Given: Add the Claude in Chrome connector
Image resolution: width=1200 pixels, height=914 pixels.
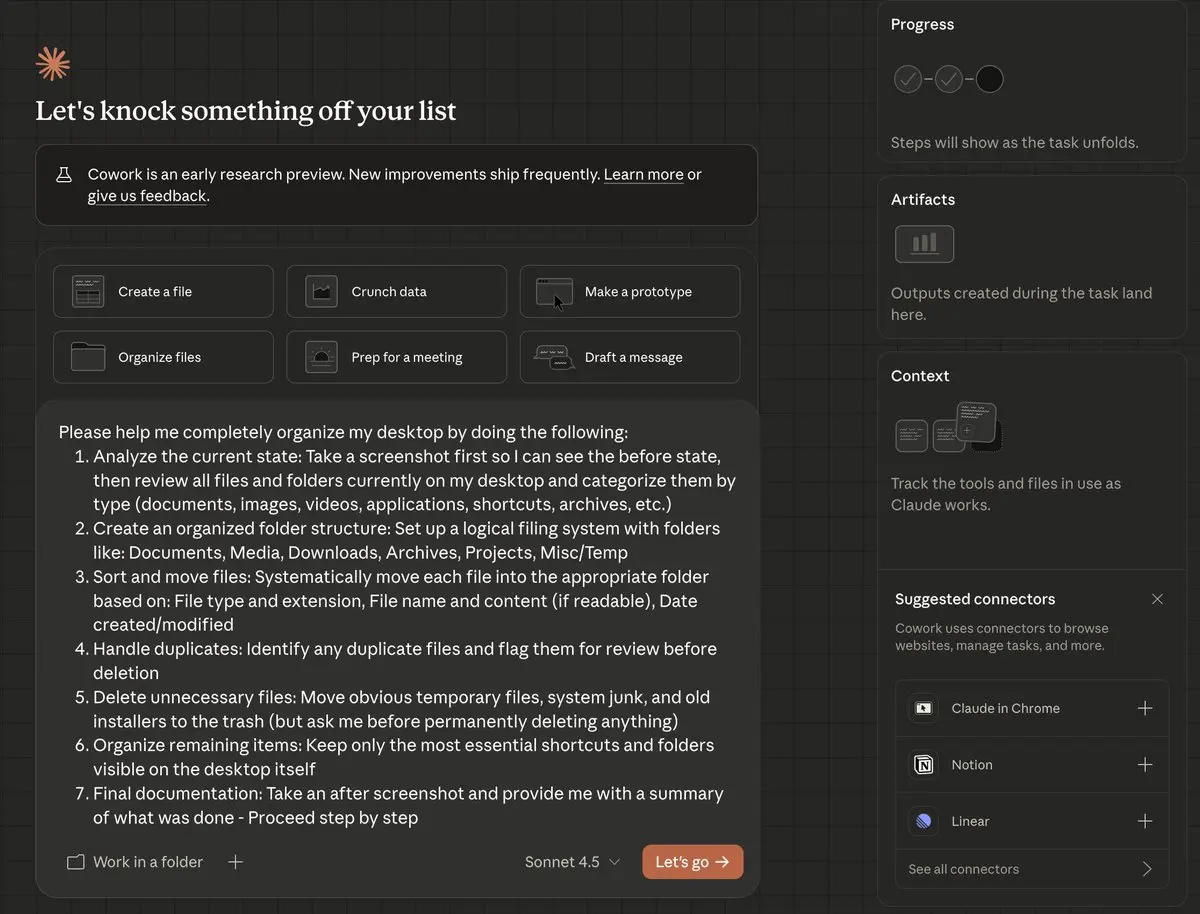Looking at the screenshot, I should (1145, 708).
